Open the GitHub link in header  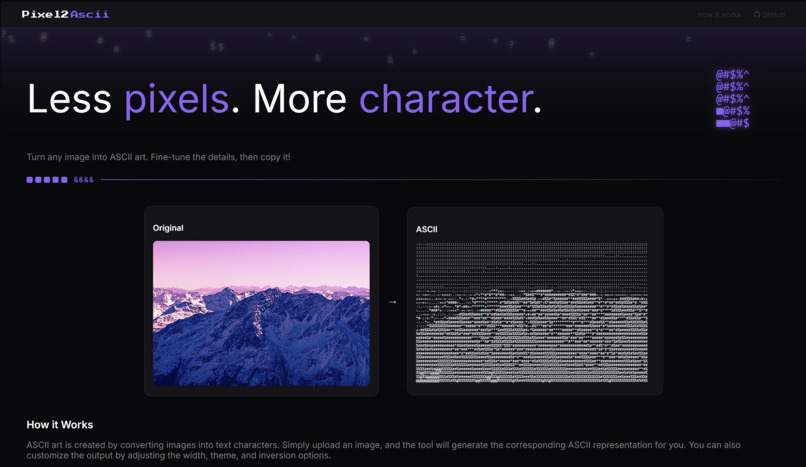pyautogui.click(x=769, y=15)
